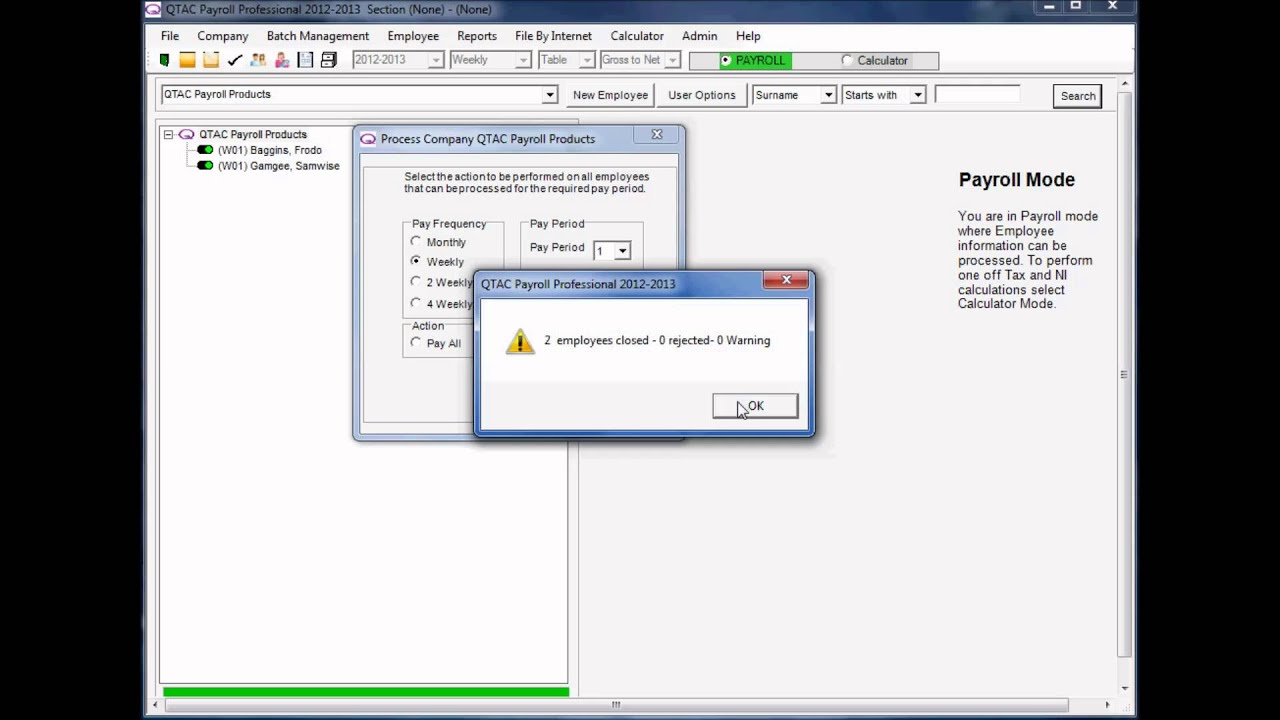Click the two-people employees toolbar icon
The width and height of the screenshot is (1280, 720).
[x=258, y=60]
